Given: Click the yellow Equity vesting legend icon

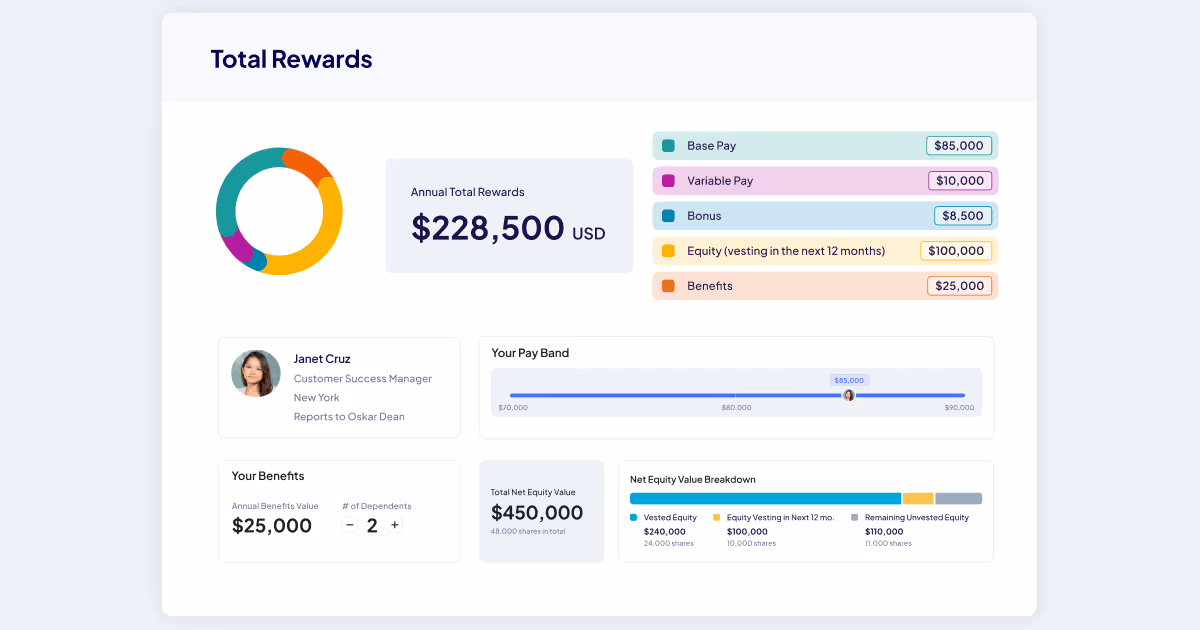Looking at the screenshot, I should (664, 250).
